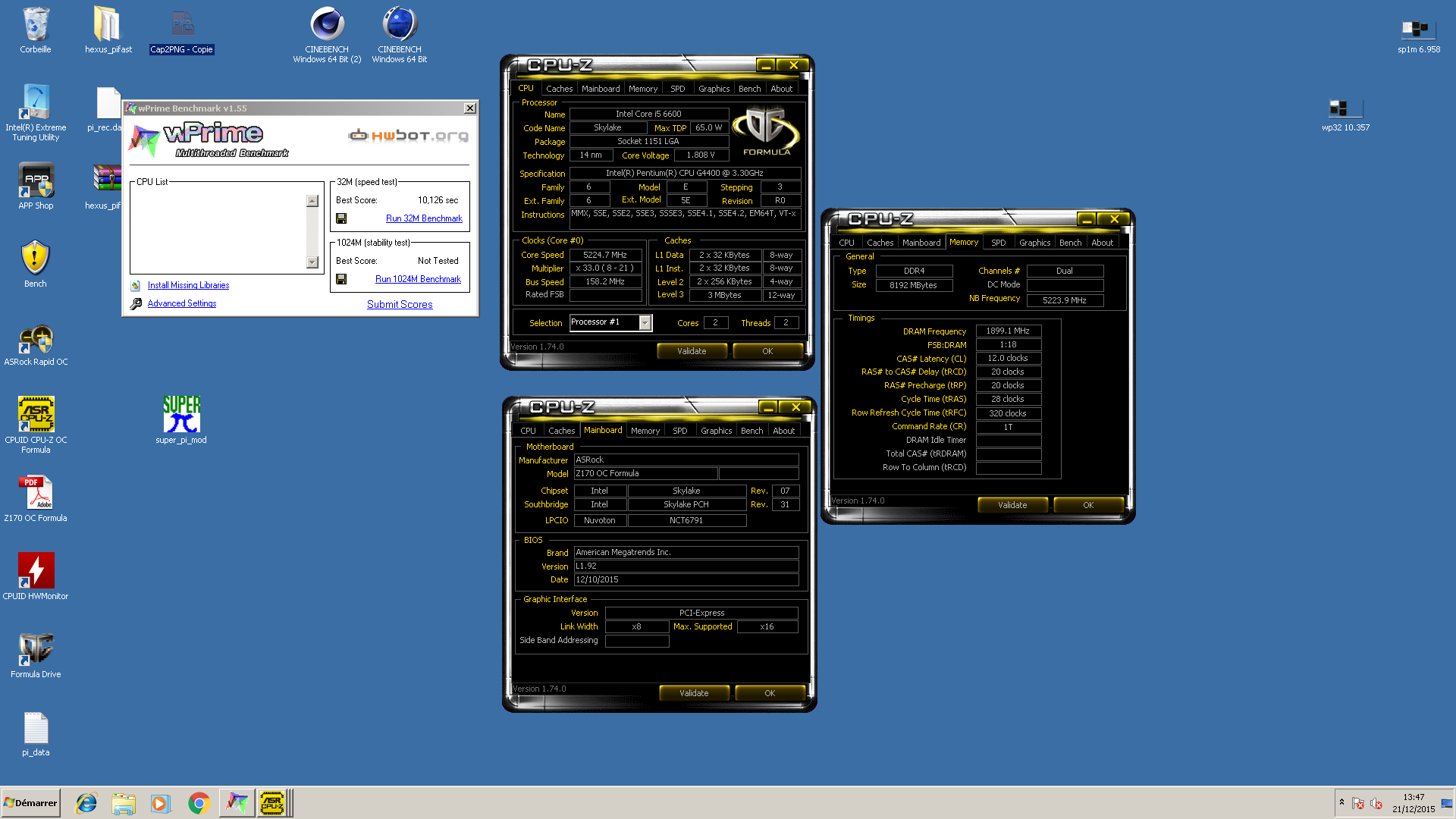Open the APP Shop desktop icon
The width and height of the screenshot is (1456, 819).
[x=36, y=186]
